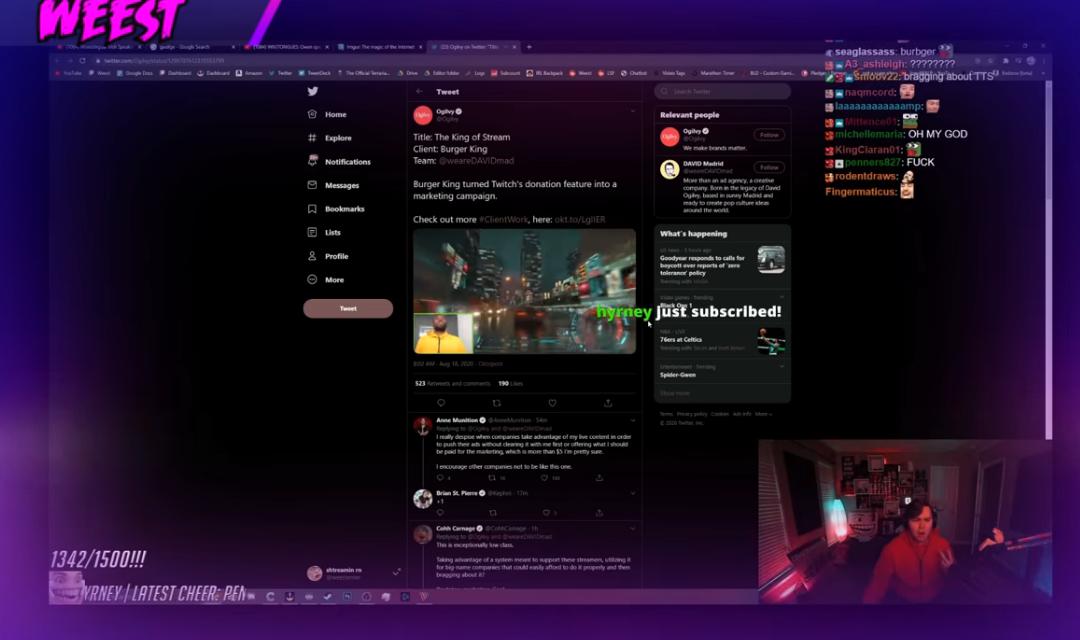Open the Spider-Gwen trending topic
This screenshot has height=640, width=1080.
(x=721, y=371)
